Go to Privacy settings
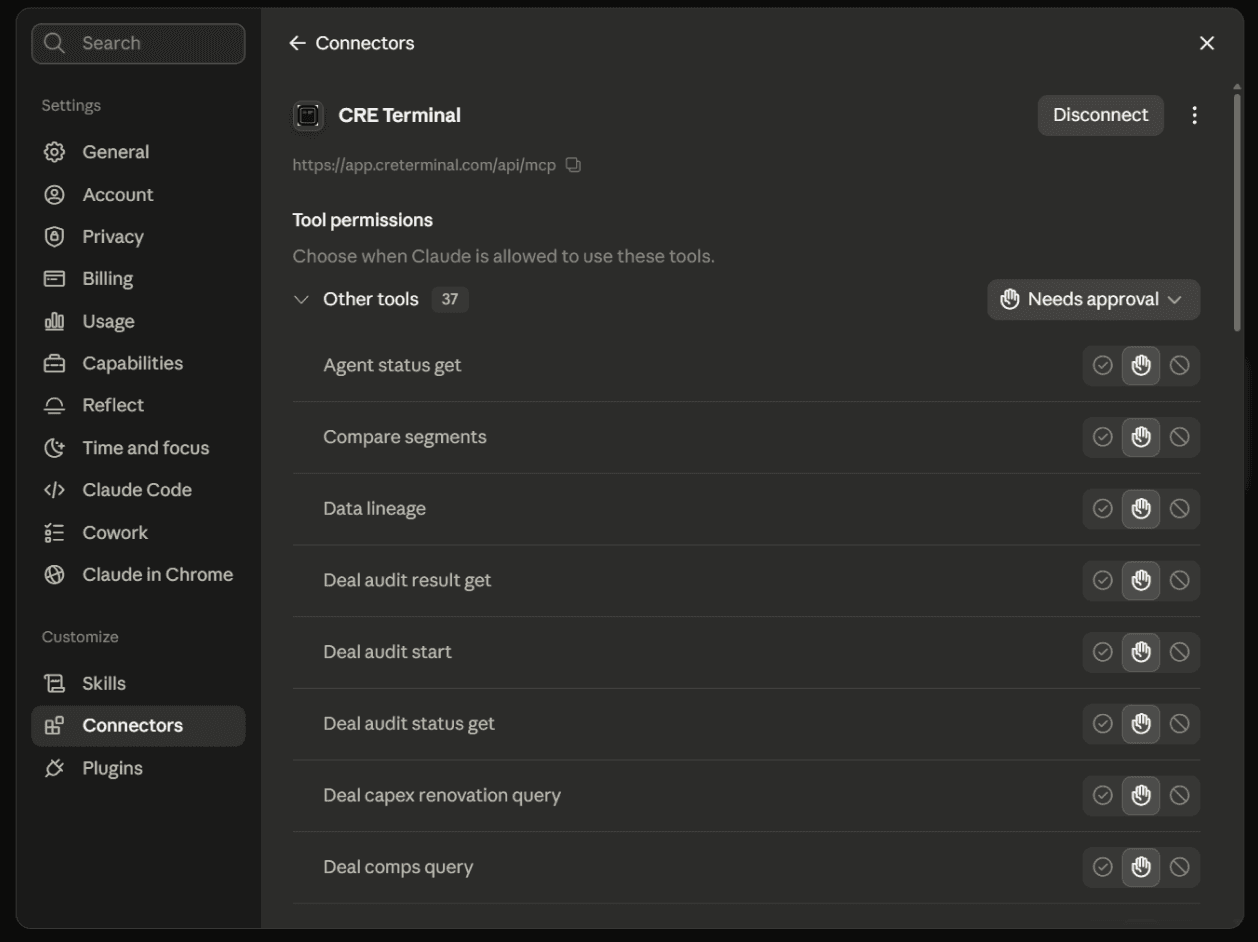 click(138, 237)
